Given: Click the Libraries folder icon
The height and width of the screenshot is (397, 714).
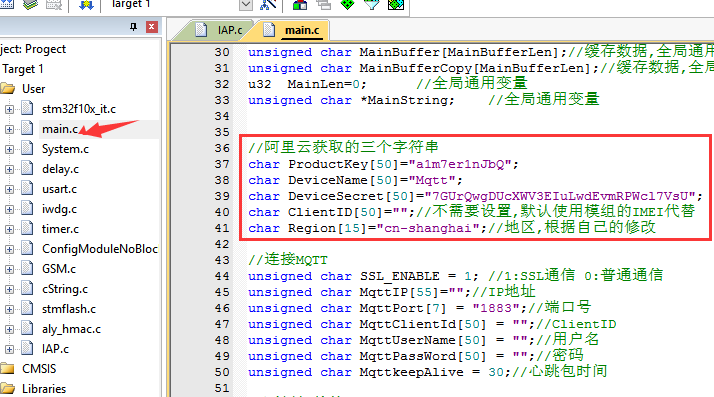Looking at the screenshot, I should pos(8,388).
